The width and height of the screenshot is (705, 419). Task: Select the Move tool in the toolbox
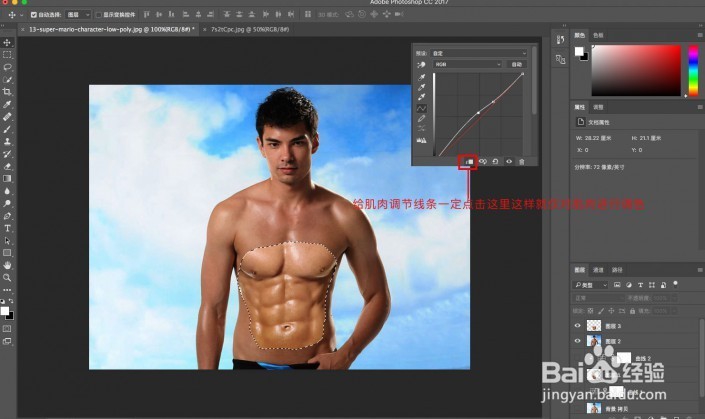(7, 42)
